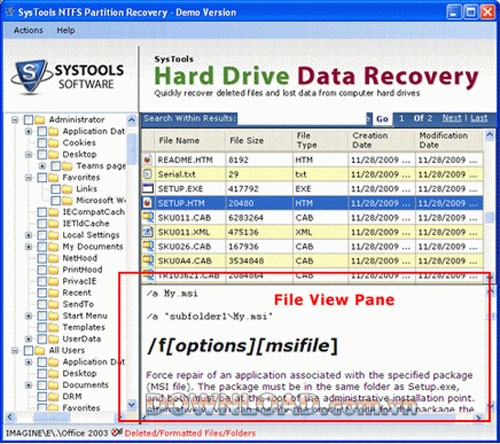Click file size 6283264 cell
The image size is (500, 444).
[x=259, y=218]
